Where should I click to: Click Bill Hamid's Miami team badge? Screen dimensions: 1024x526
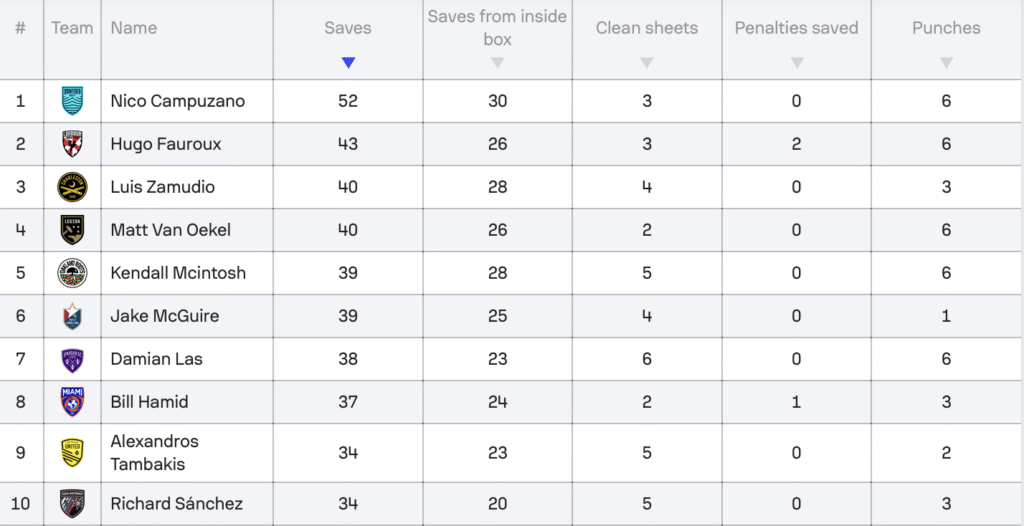[x=72, y=401]
